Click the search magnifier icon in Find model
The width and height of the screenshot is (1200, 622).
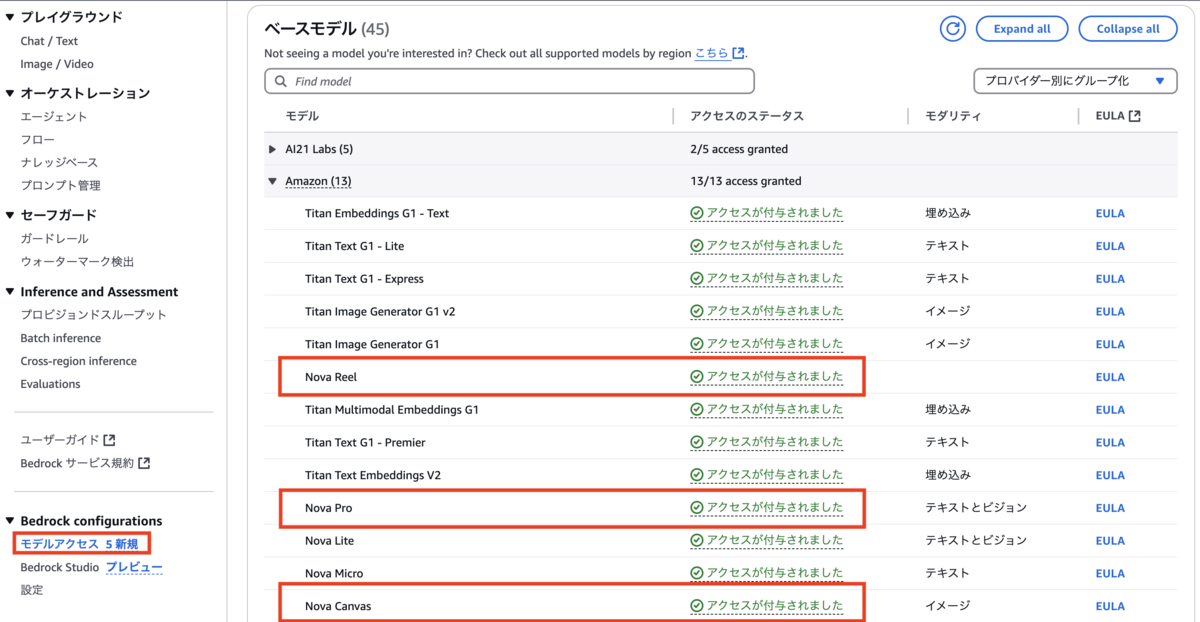tap(279, 81)
